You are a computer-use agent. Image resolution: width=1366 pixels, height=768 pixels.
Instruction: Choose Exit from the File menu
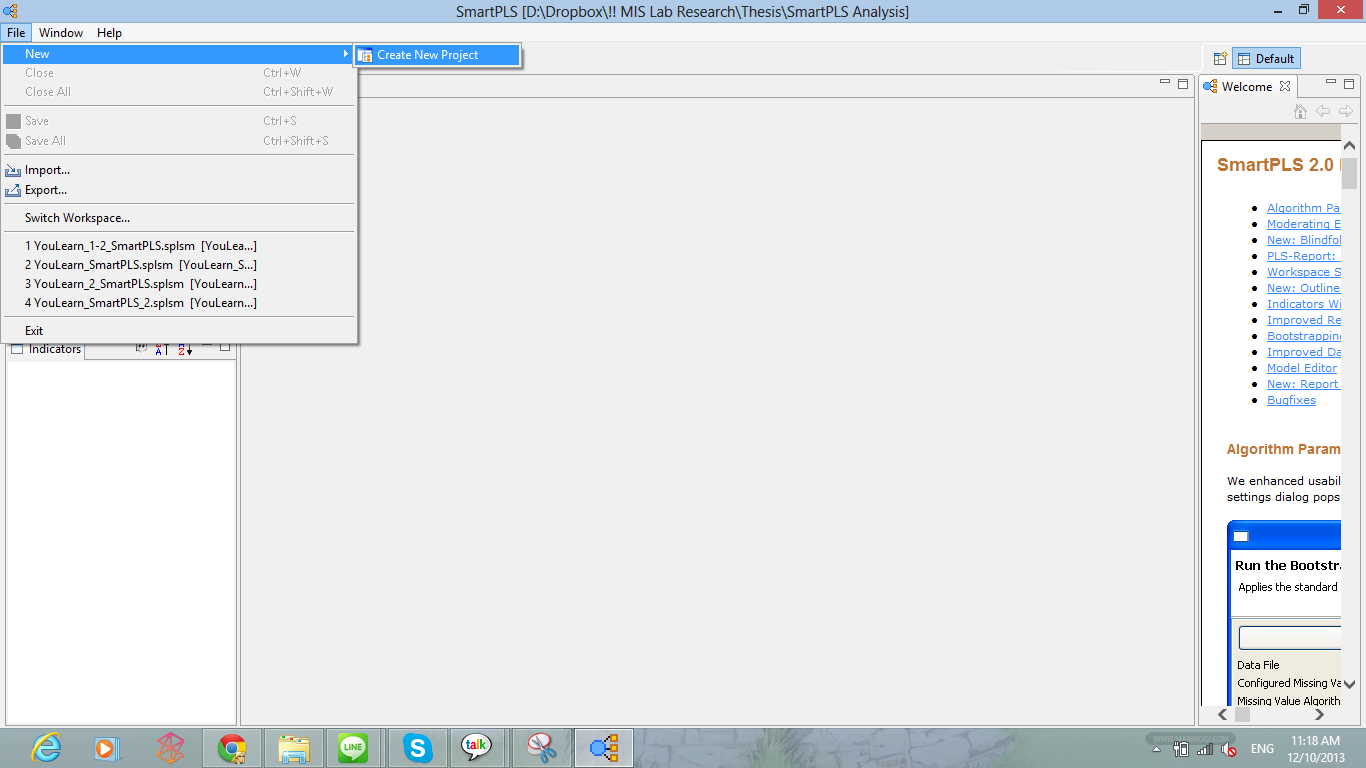(179, 331)
